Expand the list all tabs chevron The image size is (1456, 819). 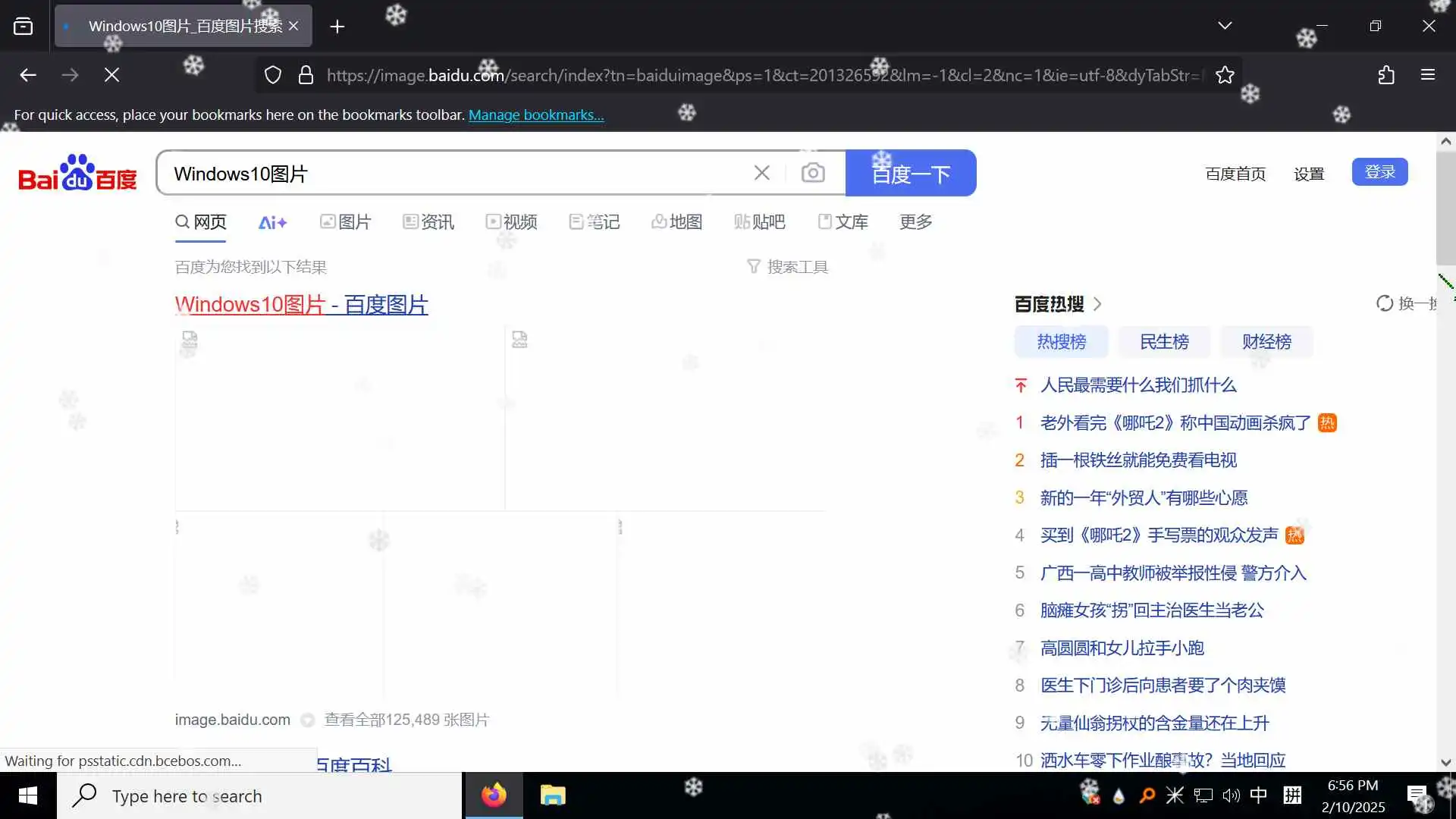[1225, 26]
